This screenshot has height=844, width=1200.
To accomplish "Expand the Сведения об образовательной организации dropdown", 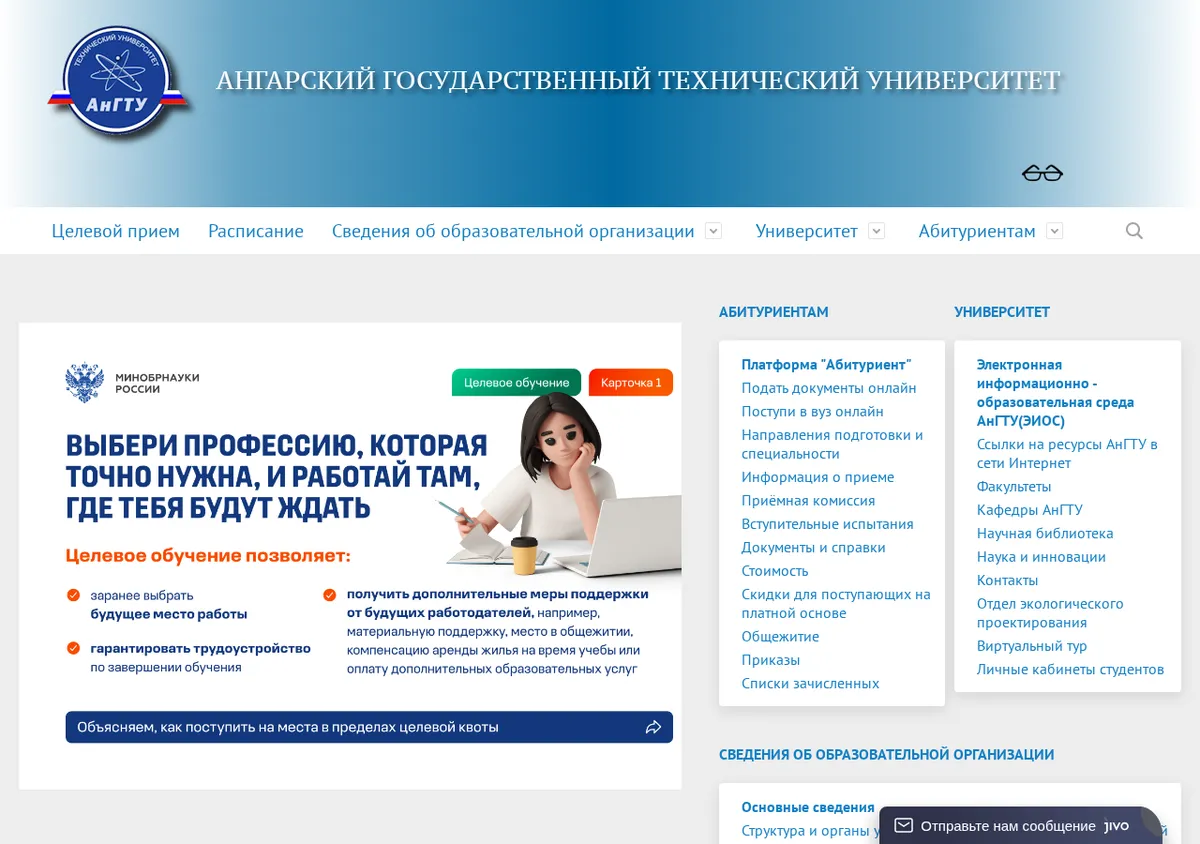I will click(713, 231).
